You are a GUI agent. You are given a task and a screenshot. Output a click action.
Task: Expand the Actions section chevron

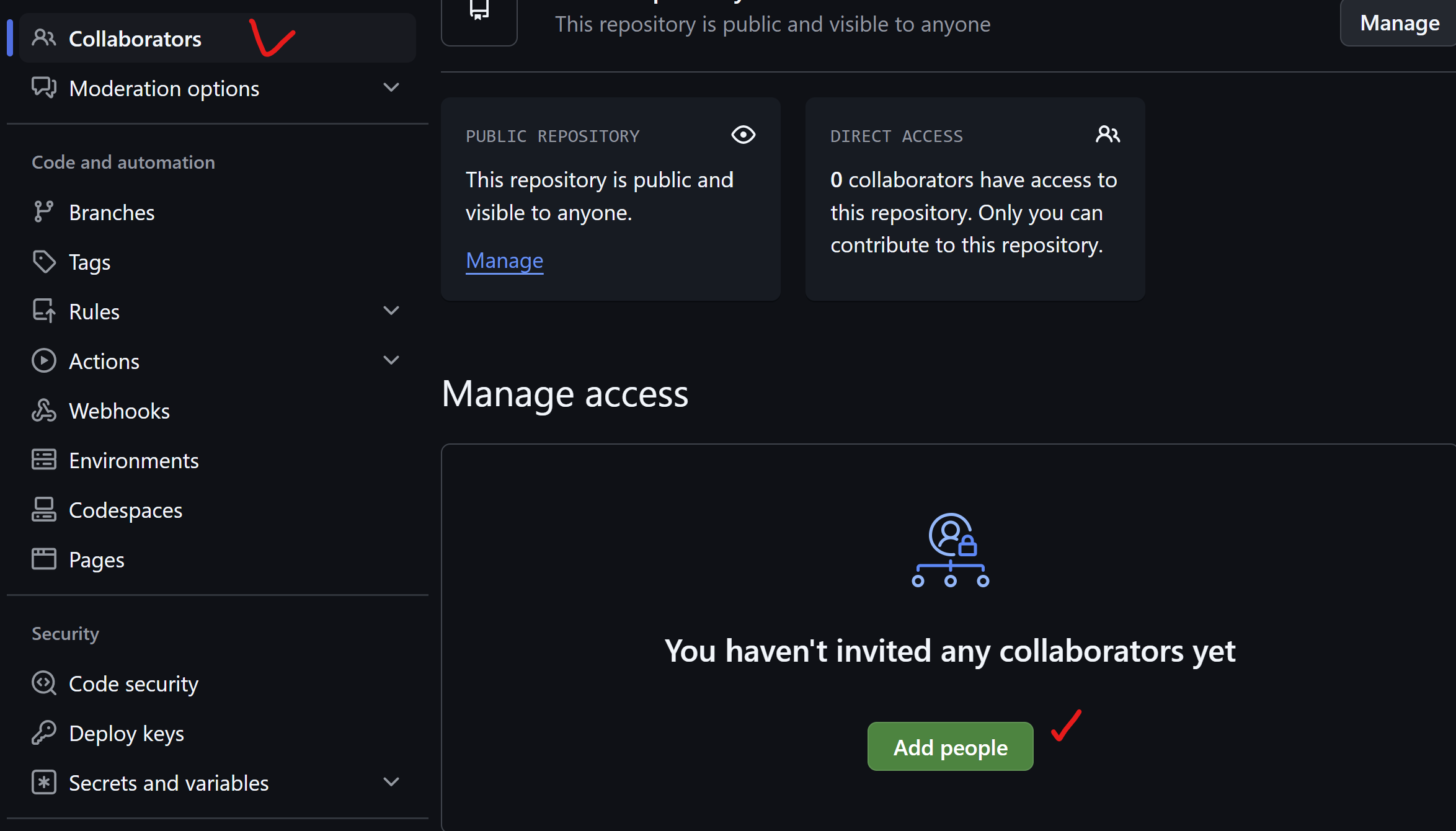391,360
